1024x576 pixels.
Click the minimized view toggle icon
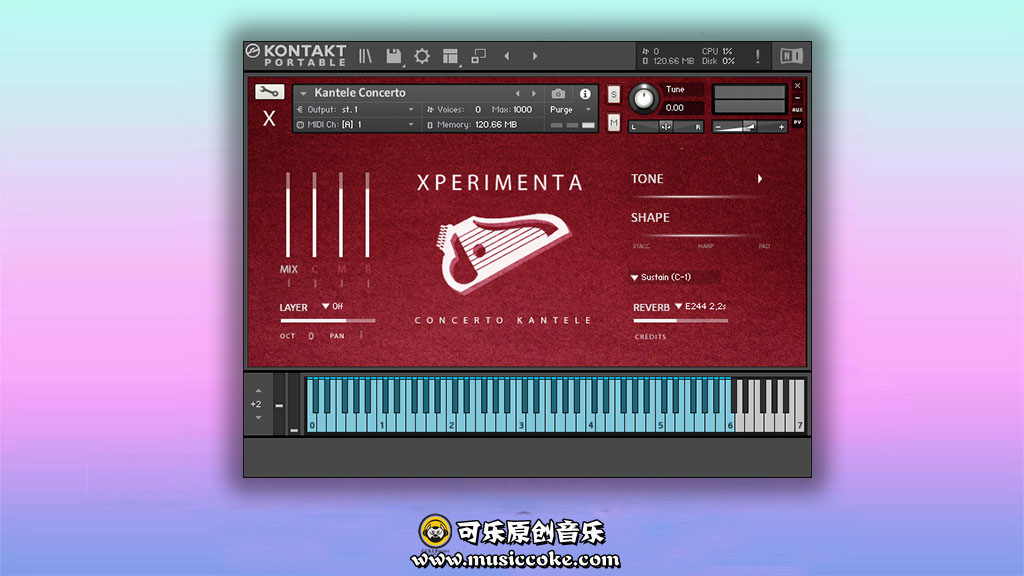pyautogui.click(x=479, y=56)
